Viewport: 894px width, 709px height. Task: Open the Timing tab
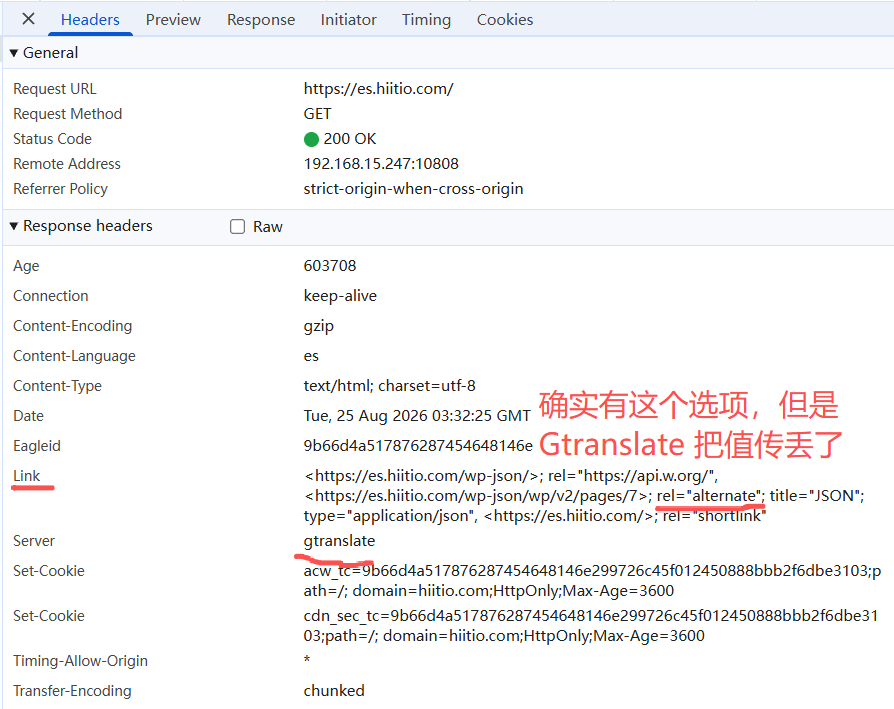(426, 20)
